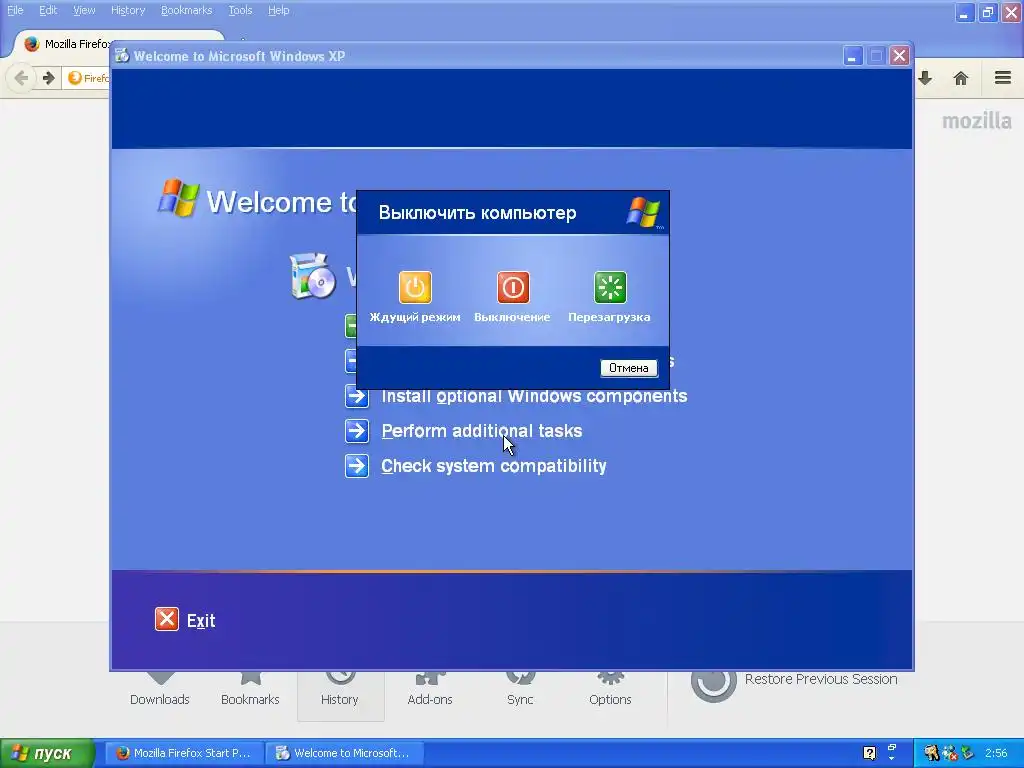Open Check system compatibility link

pos(494,466)
